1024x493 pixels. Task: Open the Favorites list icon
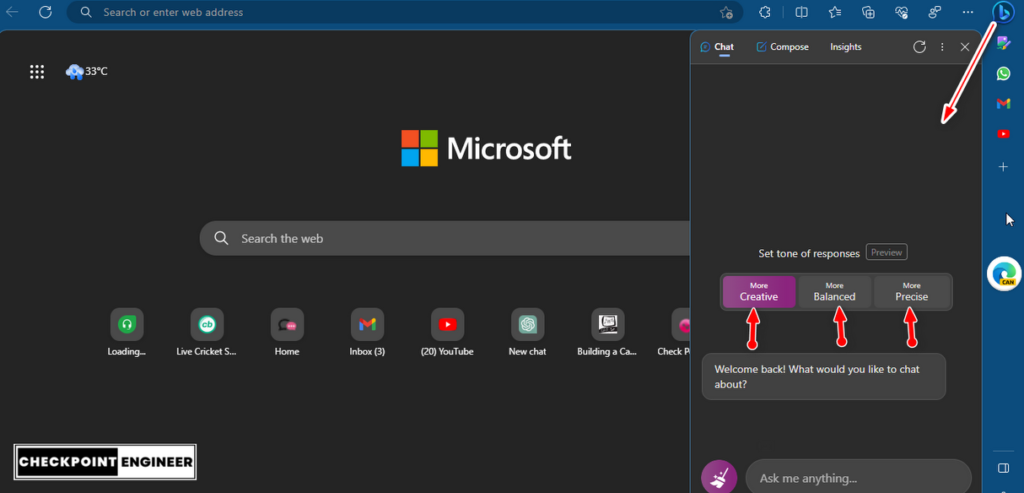coord(835,12)
